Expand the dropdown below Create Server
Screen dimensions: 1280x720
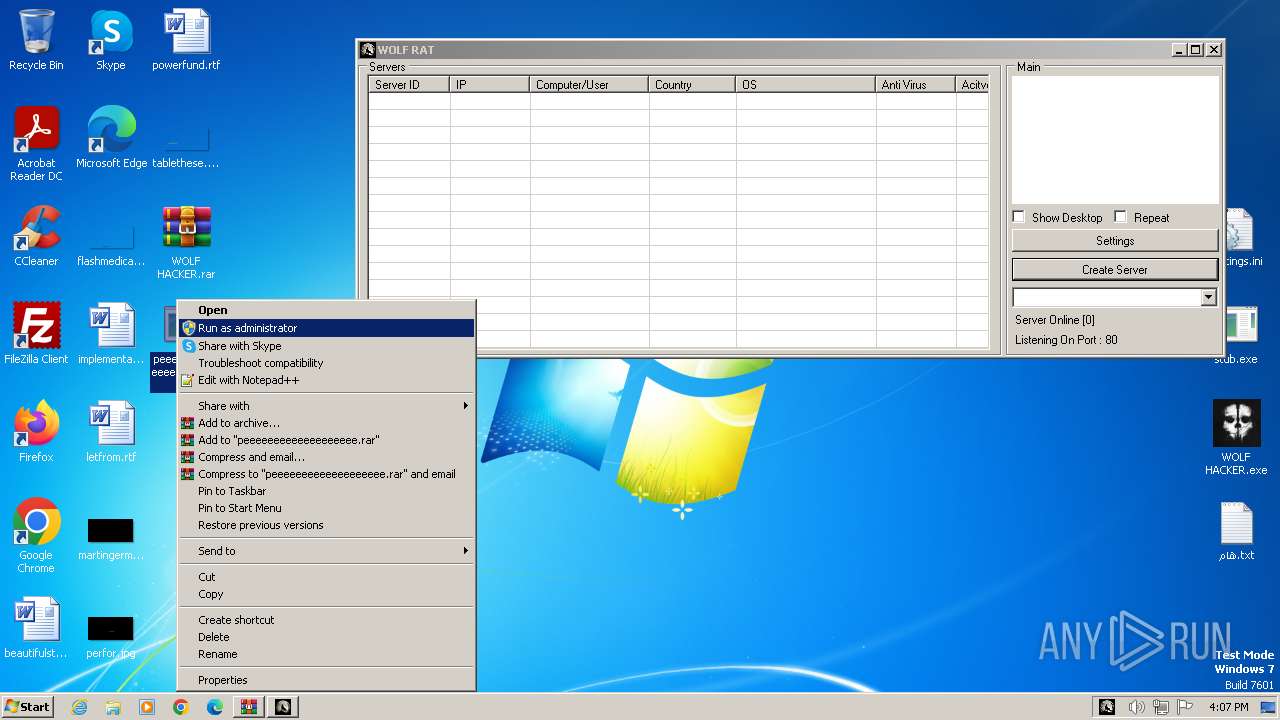pyautogui.click(x=1208, y=297)
